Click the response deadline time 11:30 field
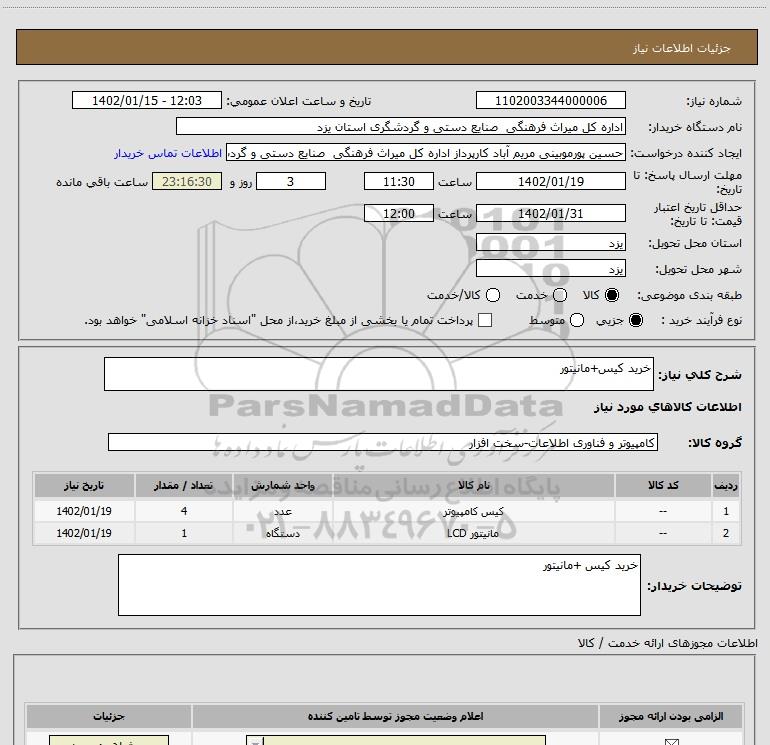This screenshot has height=745, width=770. point(399,181)
